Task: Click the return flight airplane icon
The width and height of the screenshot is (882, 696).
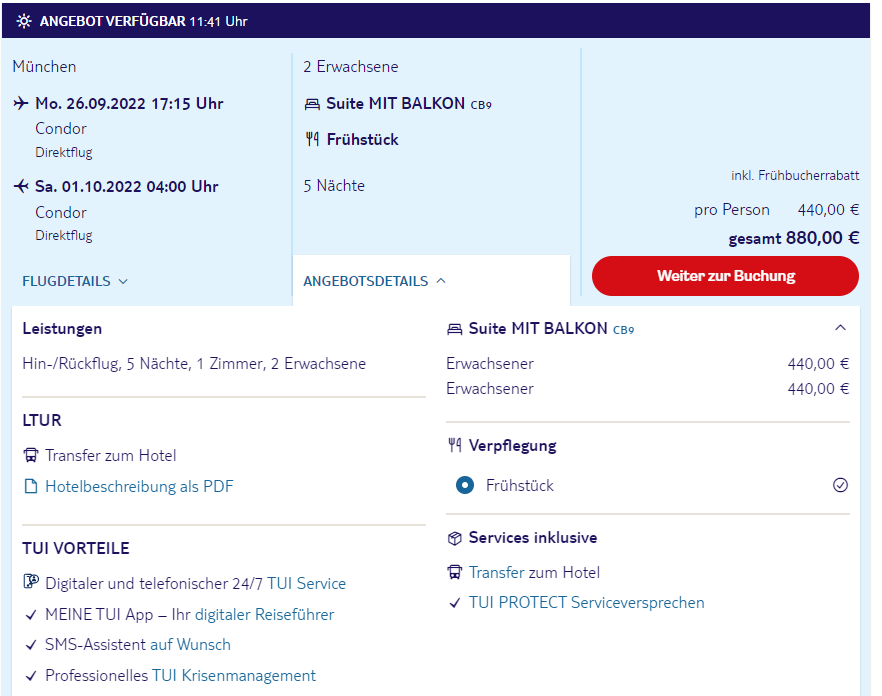Action: tap(22, 186)
